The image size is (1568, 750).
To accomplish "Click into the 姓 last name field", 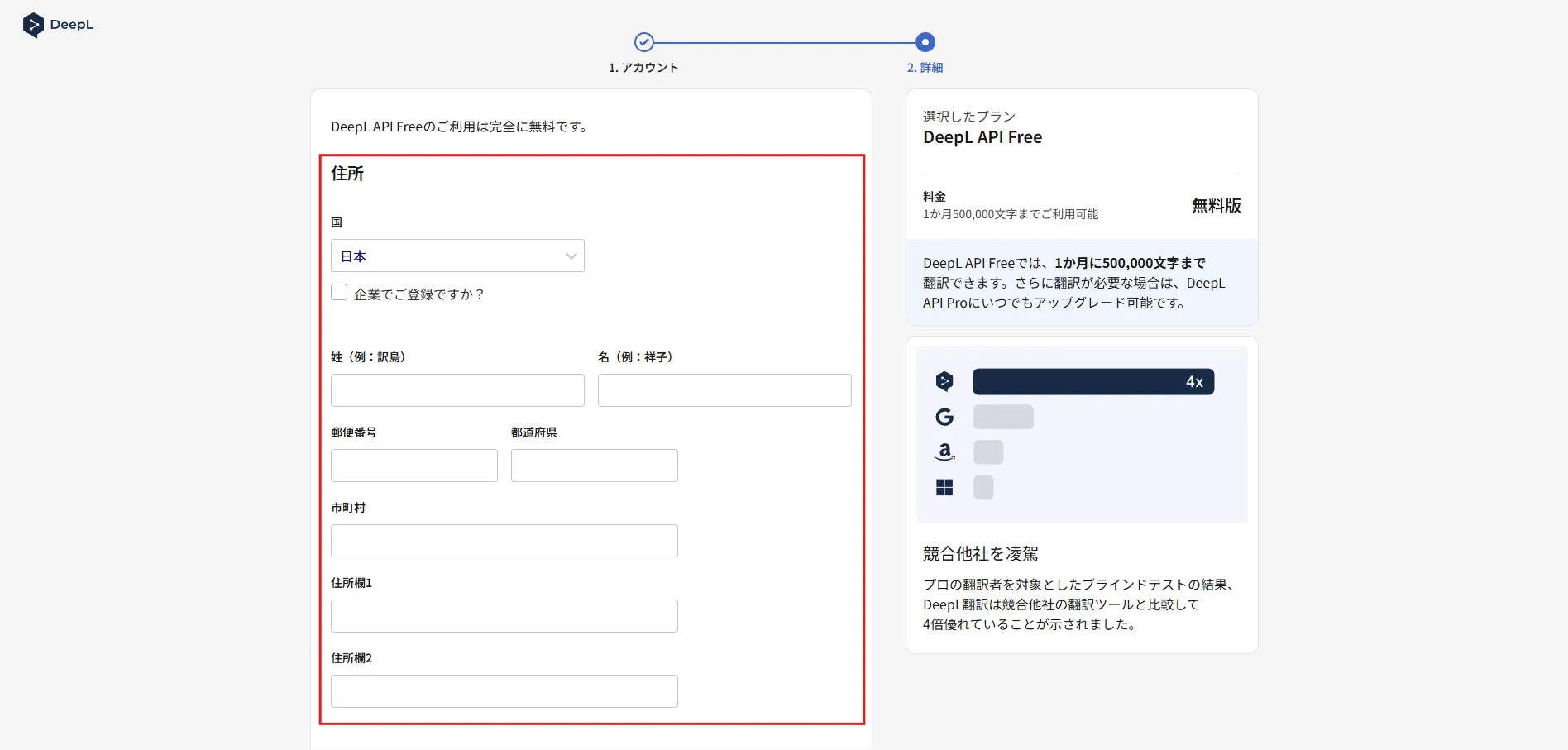I will pyautogui.click(x=457, y=390).
